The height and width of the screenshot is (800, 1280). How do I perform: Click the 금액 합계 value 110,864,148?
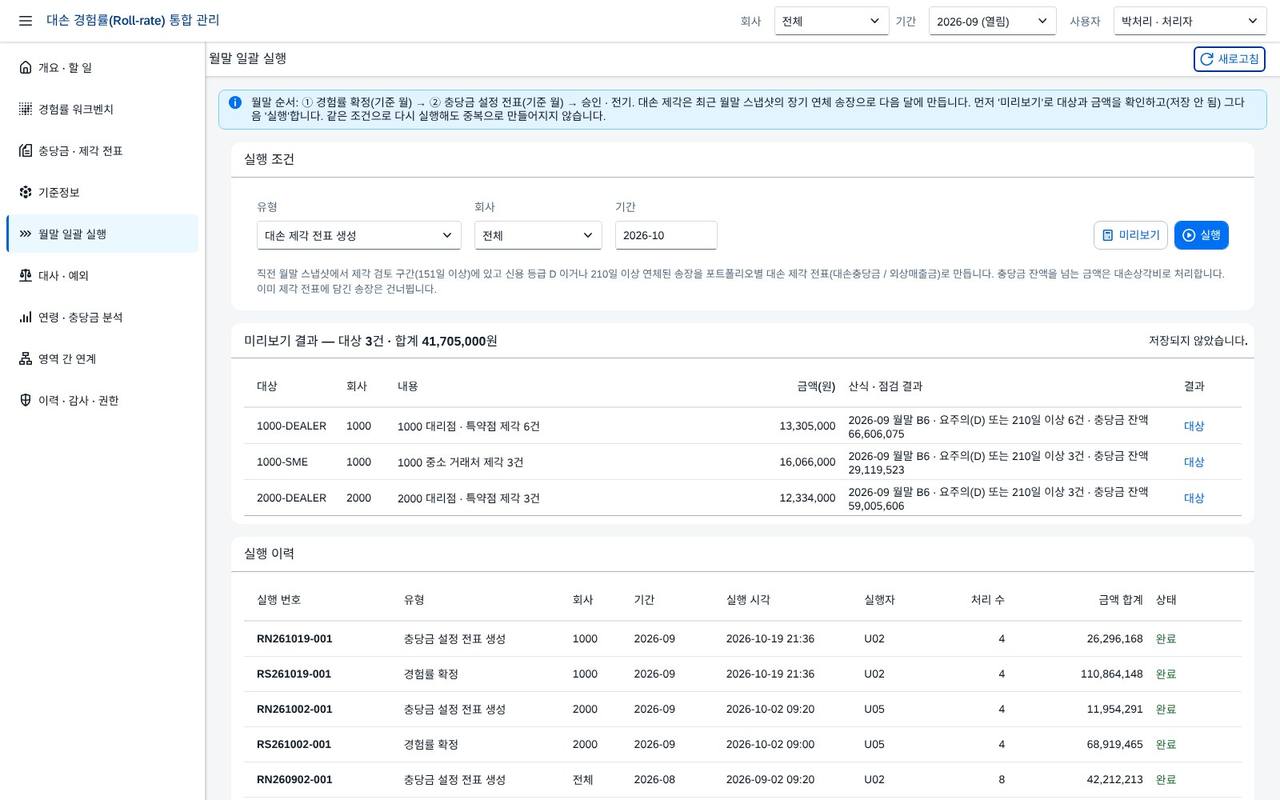point(1111,674)
